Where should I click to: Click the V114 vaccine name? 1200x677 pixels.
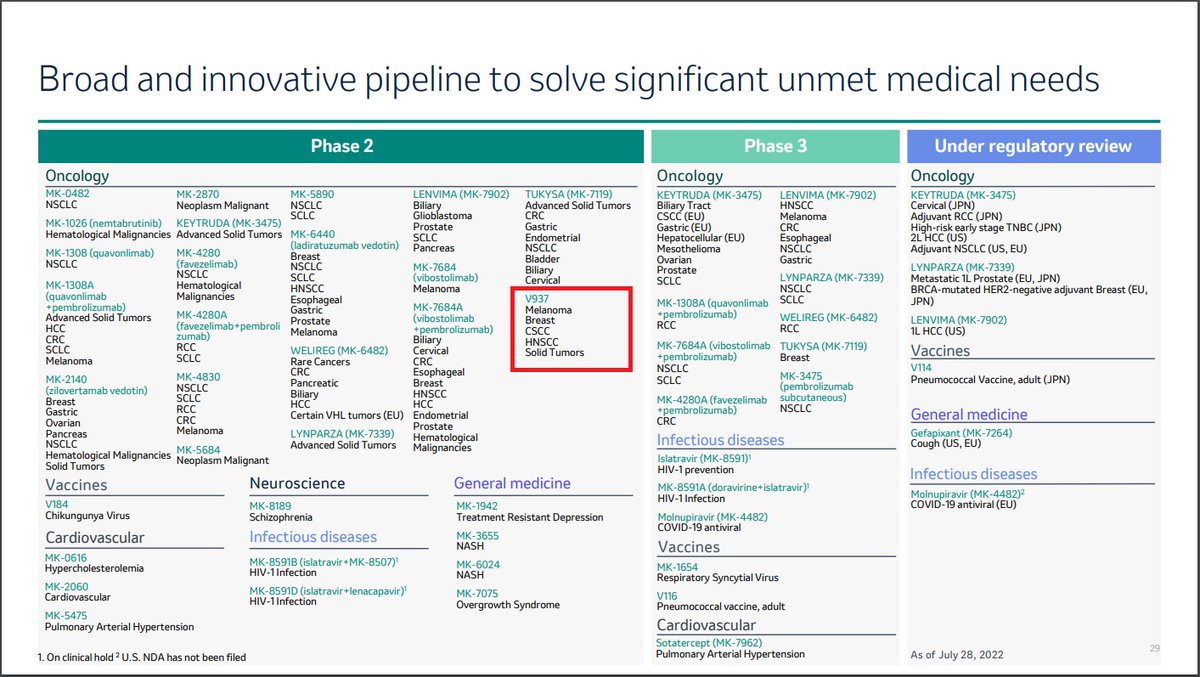pyautogui.click(x=922, y=371)
